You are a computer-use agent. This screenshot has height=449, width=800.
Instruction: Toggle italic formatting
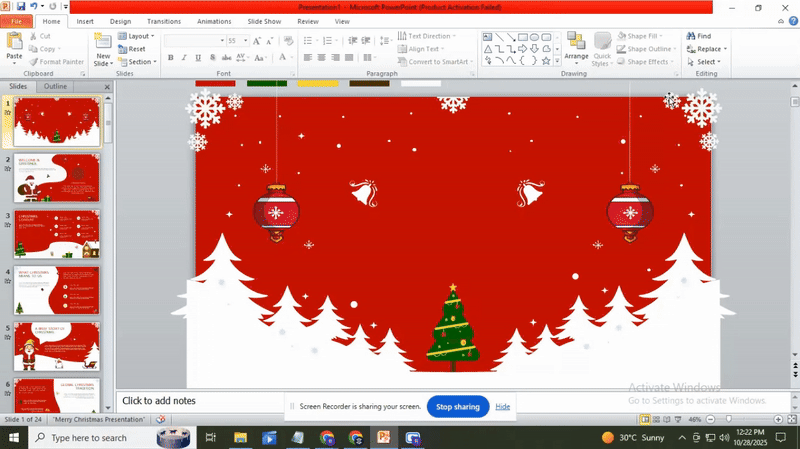click(x=184, y=58)
